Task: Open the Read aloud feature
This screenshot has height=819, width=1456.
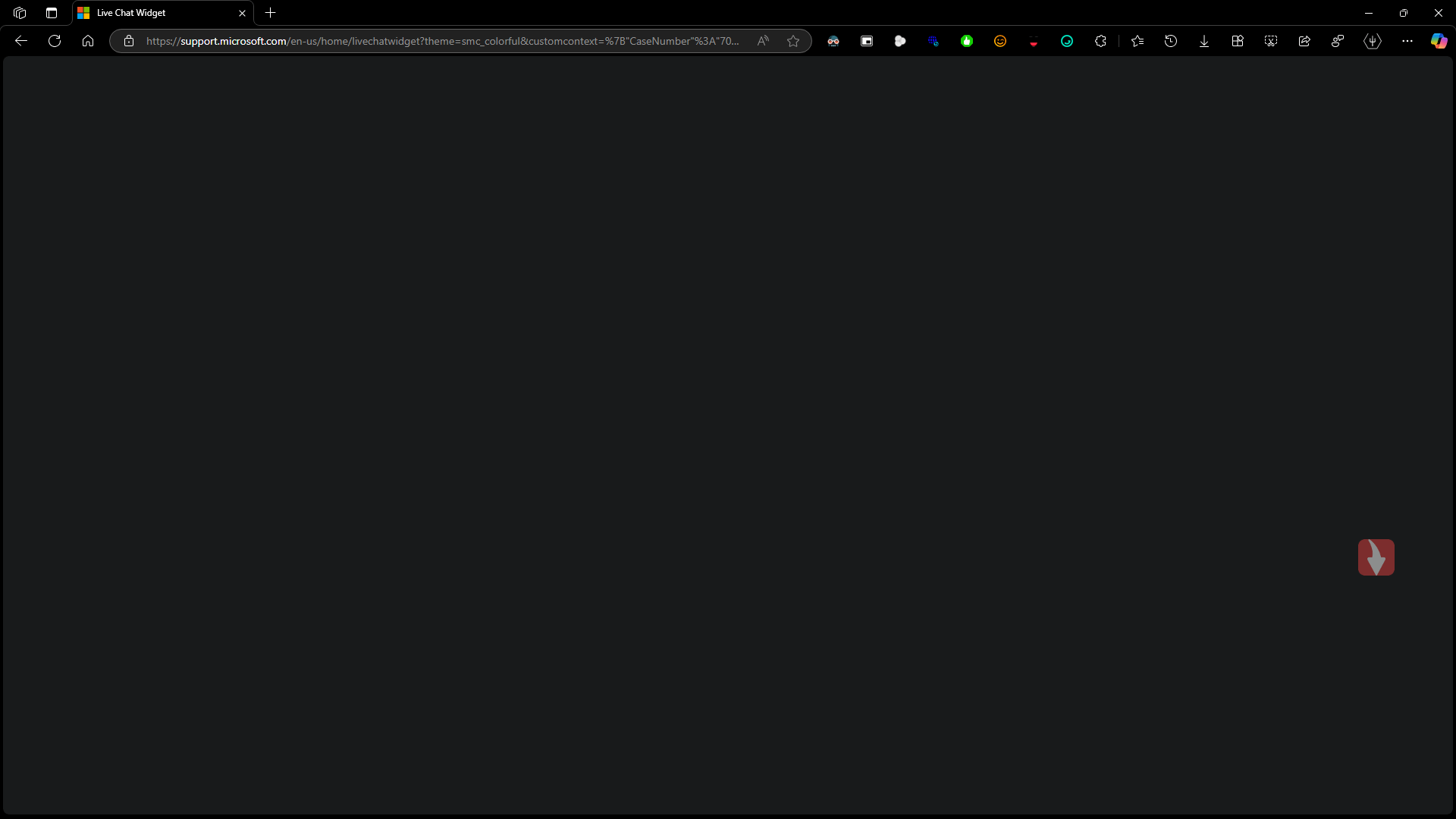Action: tap(763, 41)
